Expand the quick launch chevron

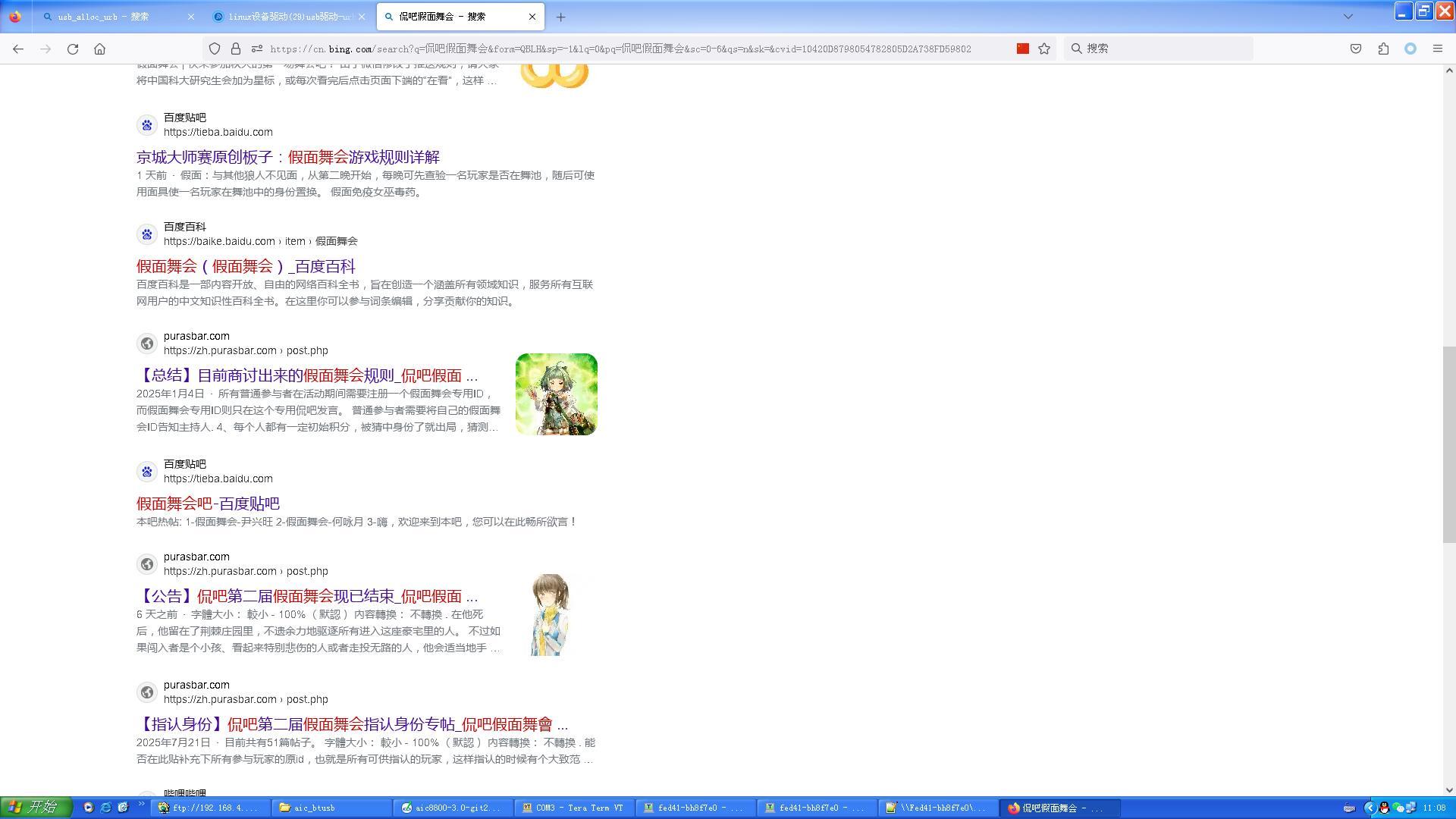point(142,805)
